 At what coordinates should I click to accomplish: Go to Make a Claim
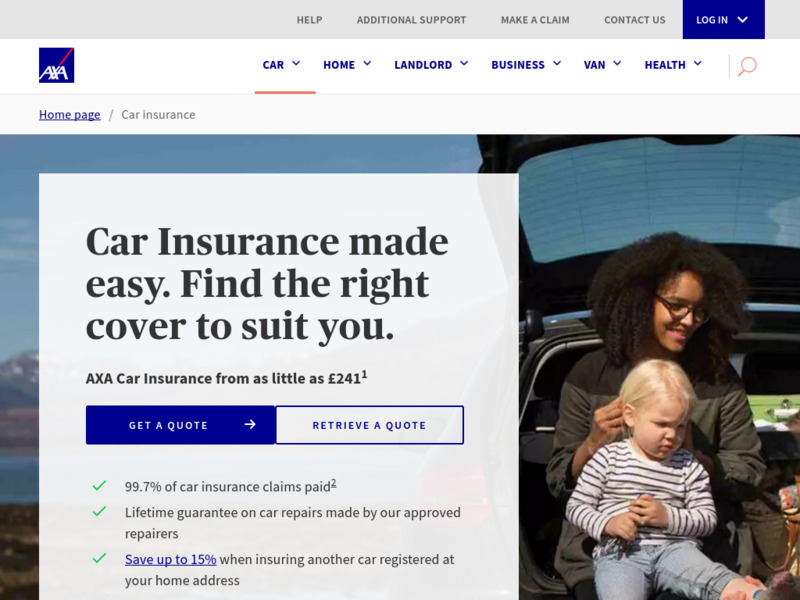point(535,20)
